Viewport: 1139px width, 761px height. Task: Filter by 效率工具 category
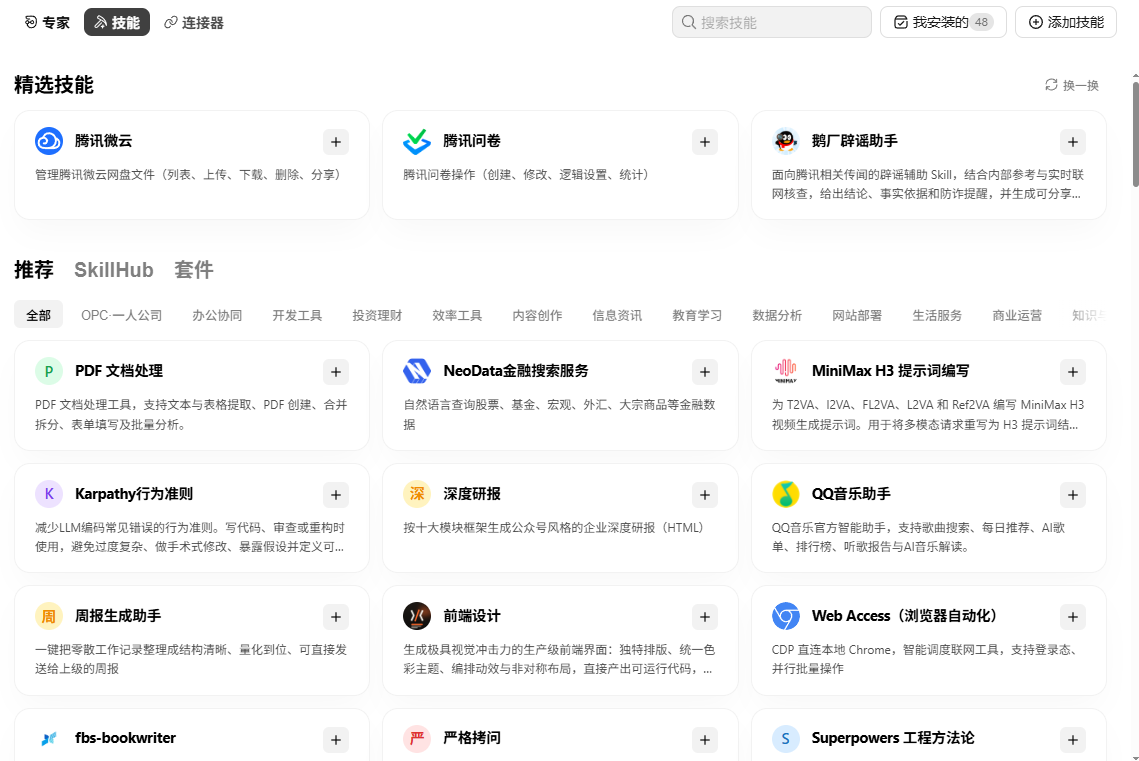[x=457, y=315]
